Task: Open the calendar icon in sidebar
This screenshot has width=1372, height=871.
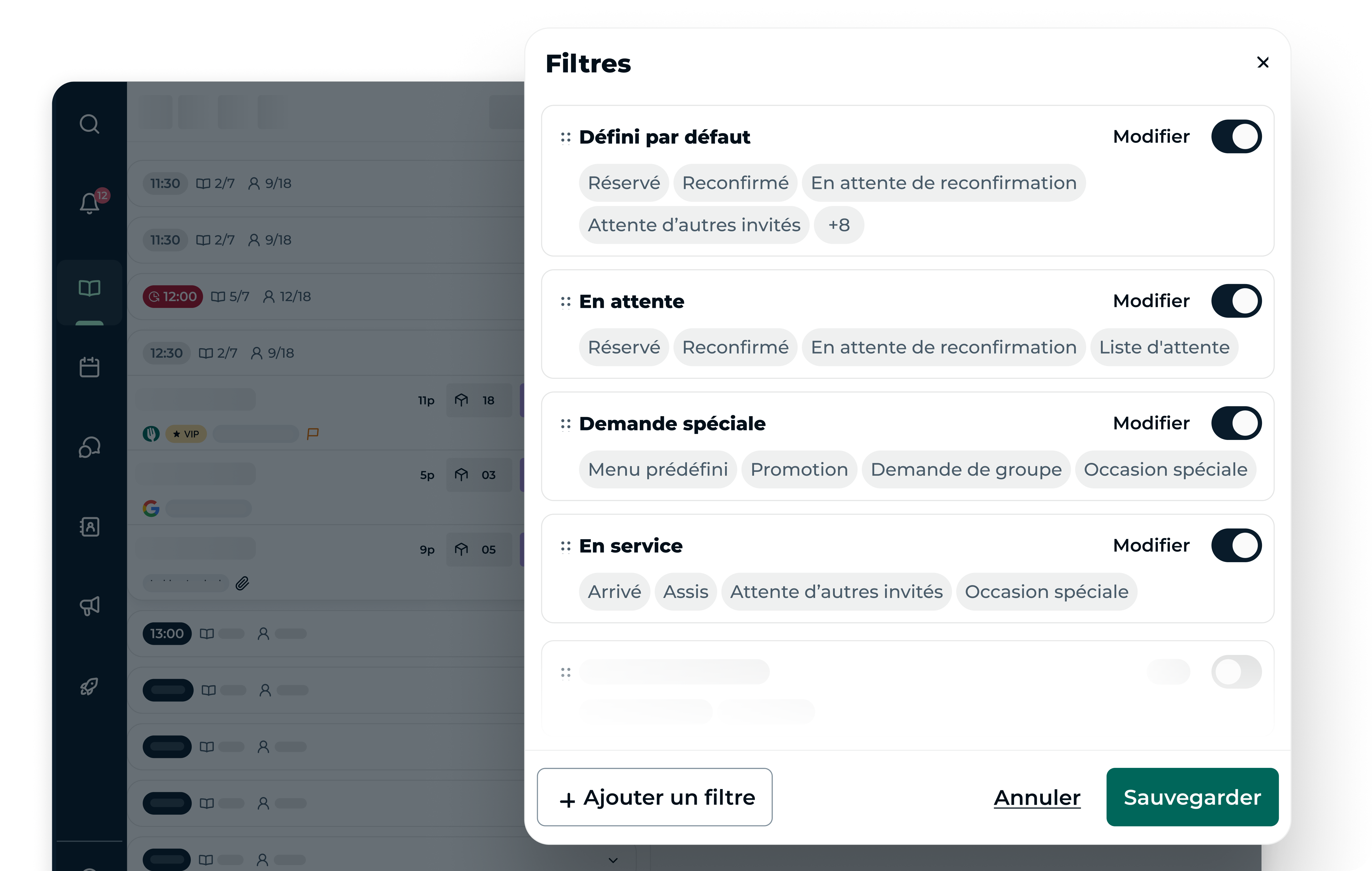Action: tap(89, 367)
